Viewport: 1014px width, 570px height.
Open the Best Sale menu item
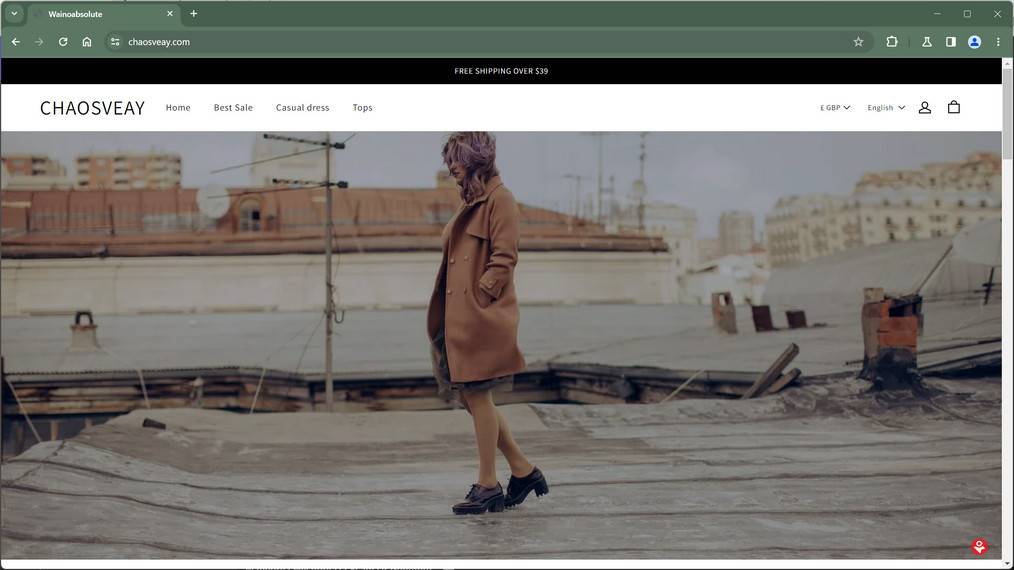click(x=233, y=107)
